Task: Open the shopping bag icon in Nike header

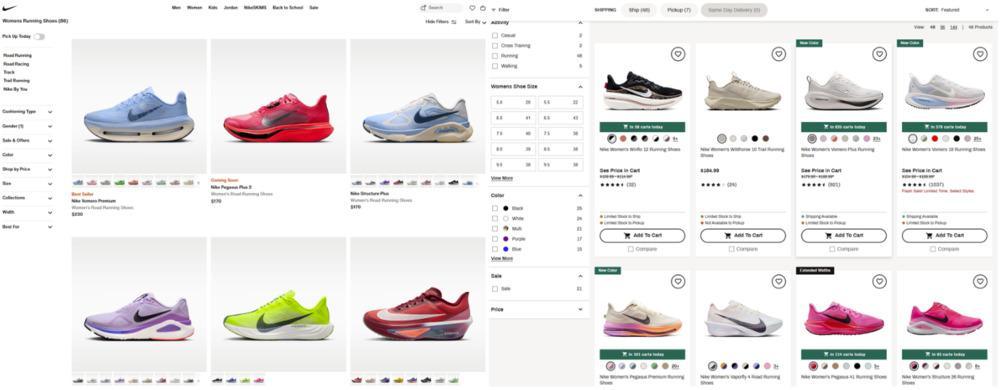Action: pyautogui.click(x=482, y=8)
